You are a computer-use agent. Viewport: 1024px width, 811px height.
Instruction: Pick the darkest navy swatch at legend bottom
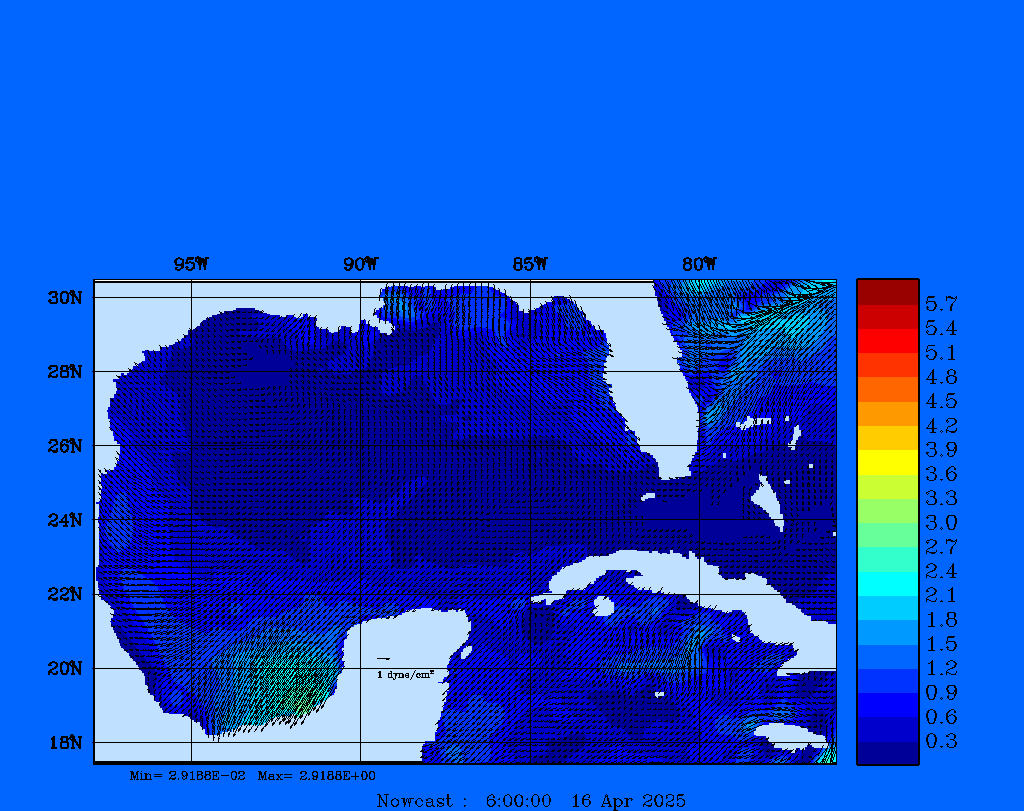tap(887, 753)
